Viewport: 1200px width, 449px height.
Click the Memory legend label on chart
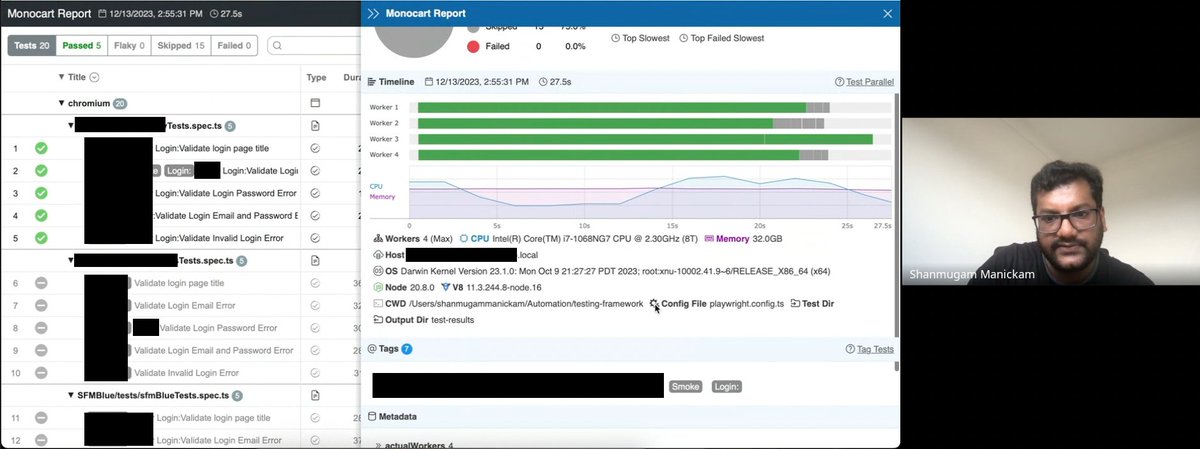click(x=382, y=197)
